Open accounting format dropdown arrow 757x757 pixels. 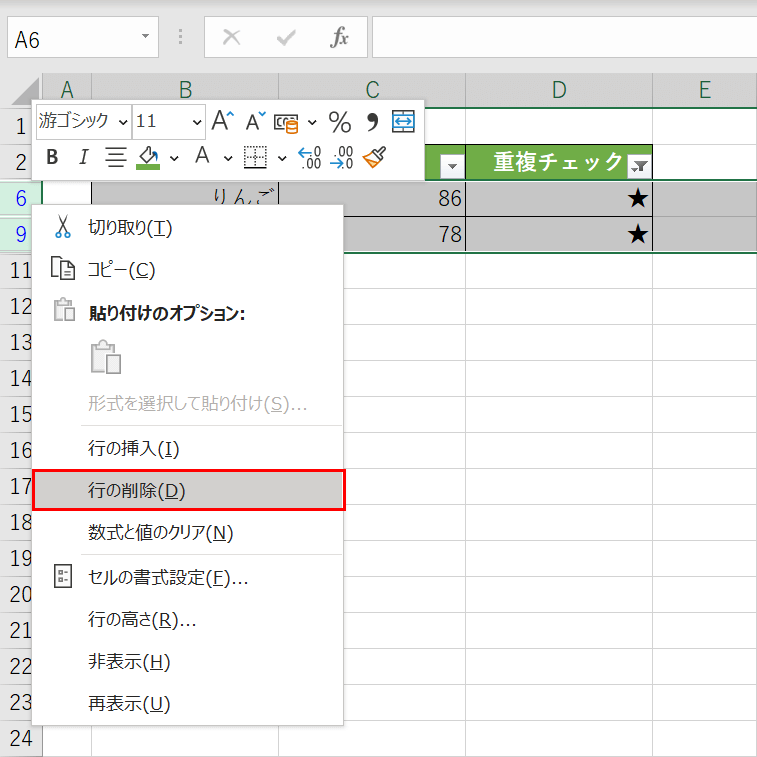tap(312, 122)
